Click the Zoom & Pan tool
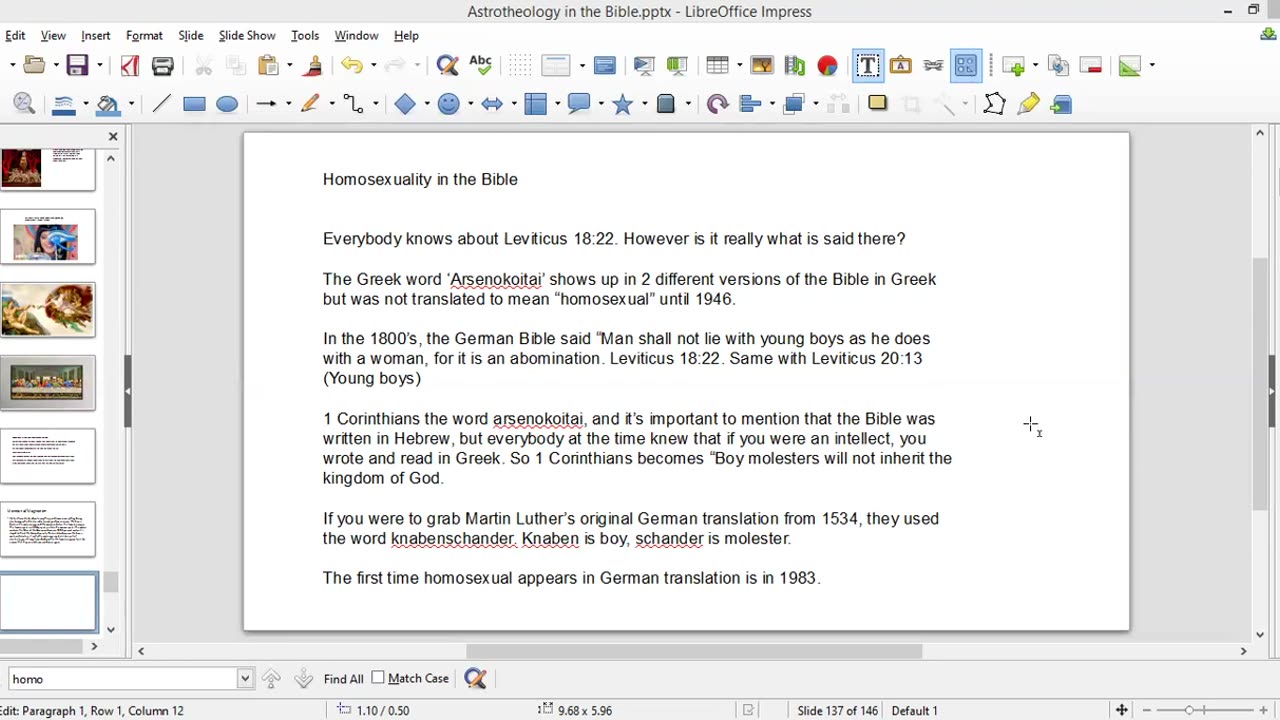 pyautogui.click(x=24, y=104)
